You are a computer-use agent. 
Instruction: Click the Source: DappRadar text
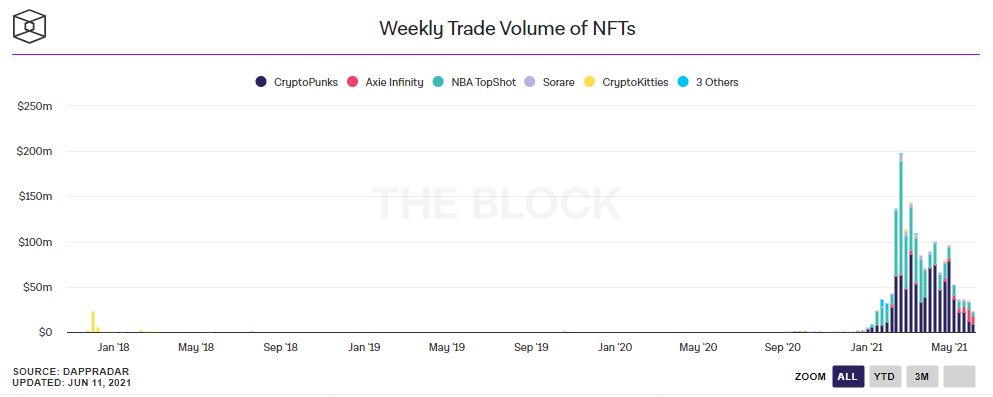coord(66,372)
